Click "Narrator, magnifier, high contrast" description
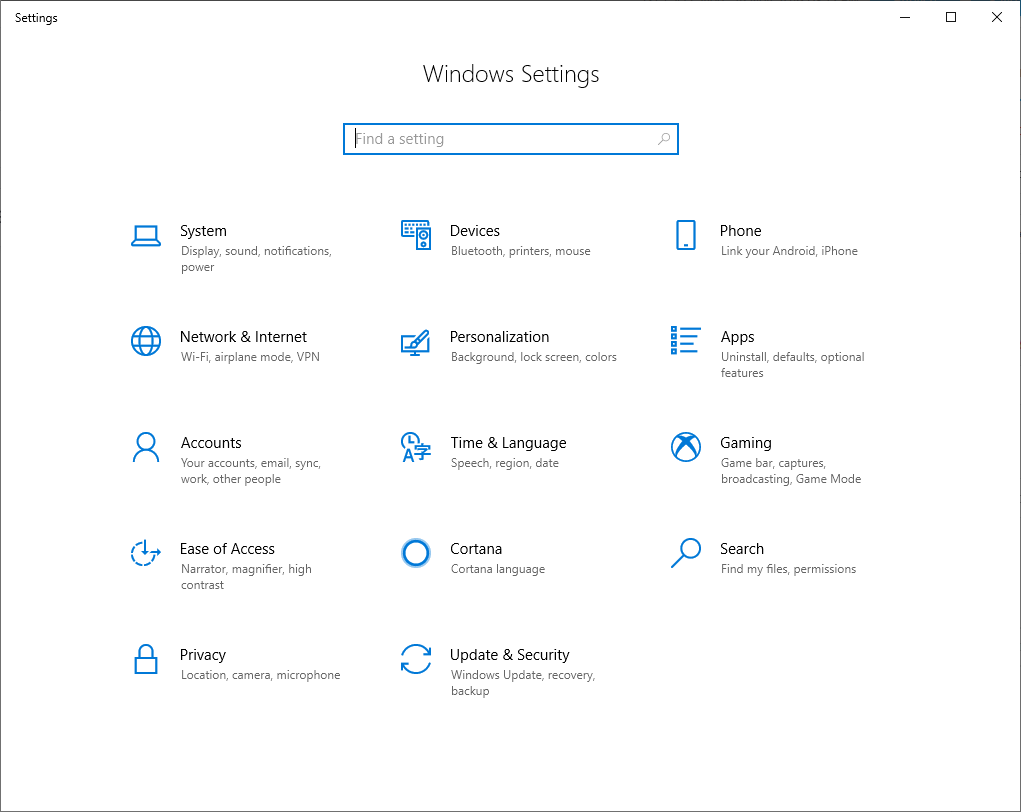The width and height of the screenshot is (1021, 812). [x=246, y=577]
